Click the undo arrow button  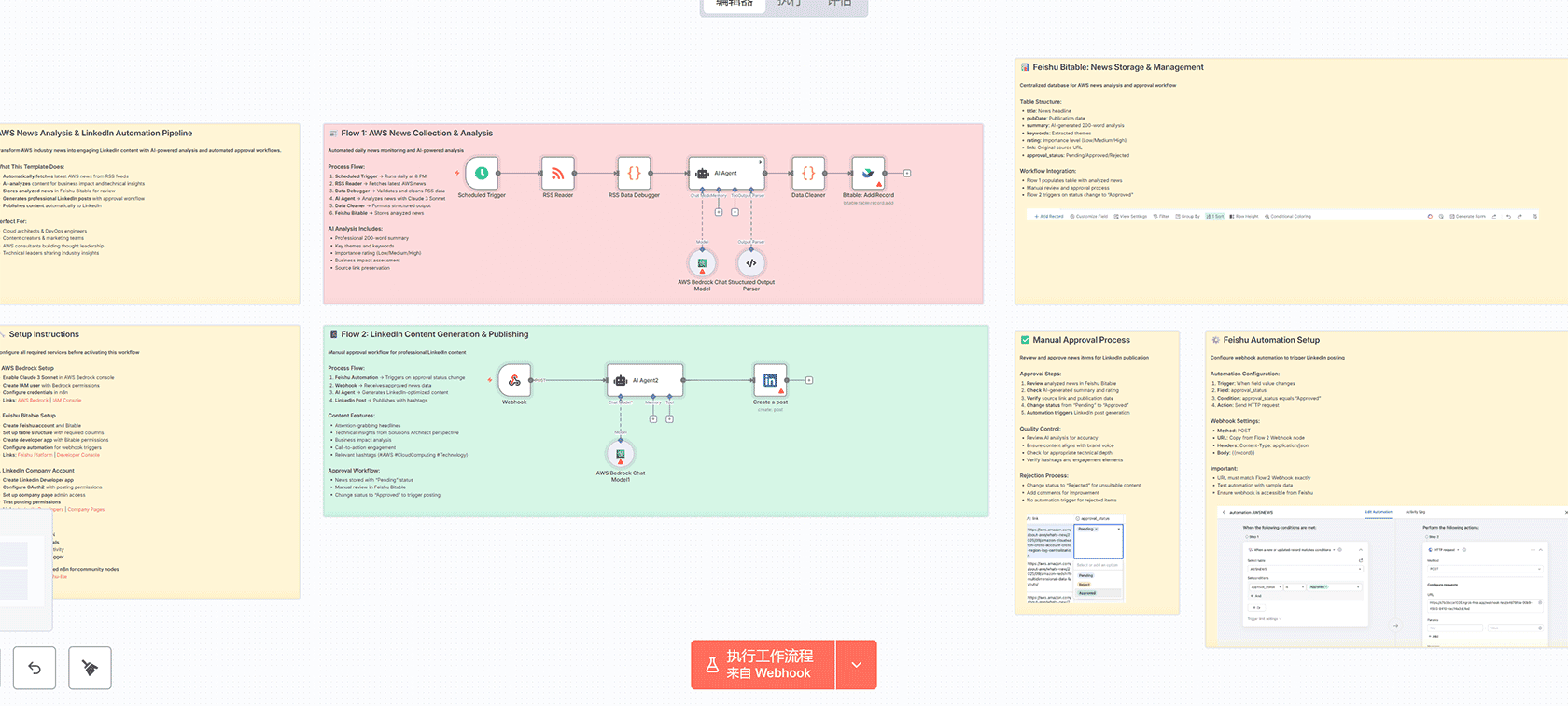click(35, 668)
